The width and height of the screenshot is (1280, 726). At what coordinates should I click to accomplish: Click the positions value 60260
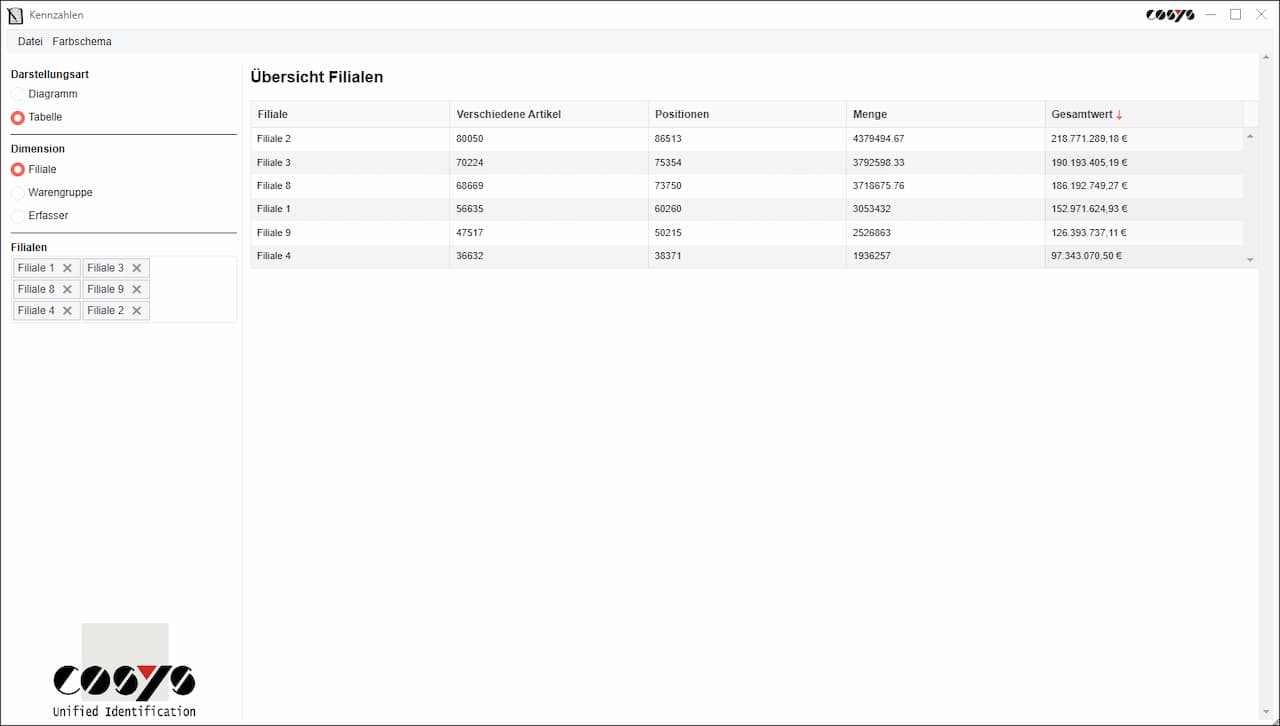pyautogui.click(x=668, y=209)
